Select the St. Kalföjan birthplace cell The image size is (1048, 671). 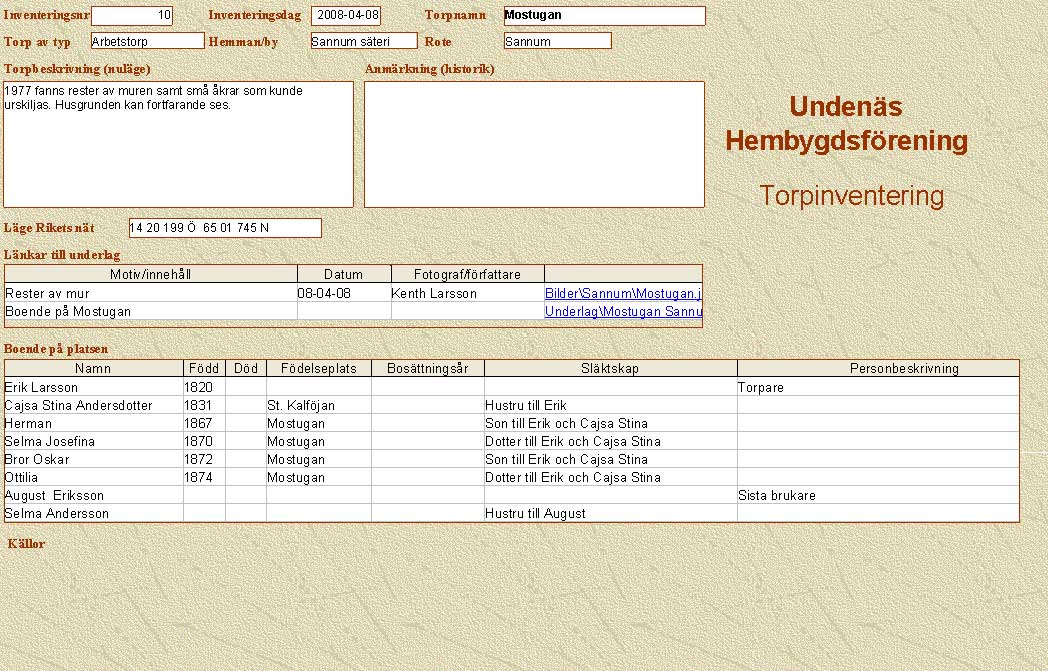tap(318, 405)
